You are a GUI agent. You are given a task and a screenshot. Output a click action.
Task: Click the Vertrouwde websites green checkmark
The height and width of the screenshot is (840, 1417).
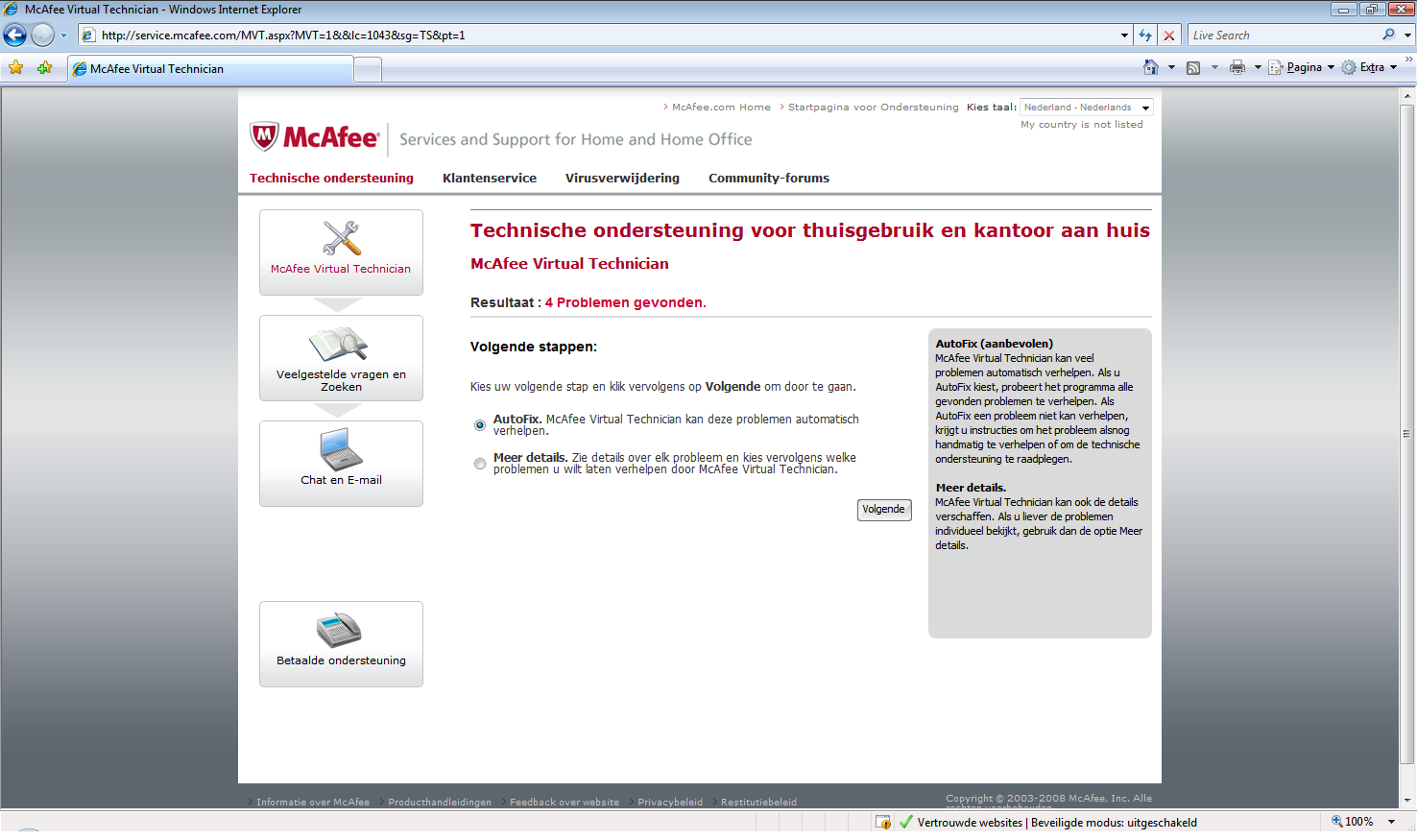pyautogui.click(x=905, y=823)
